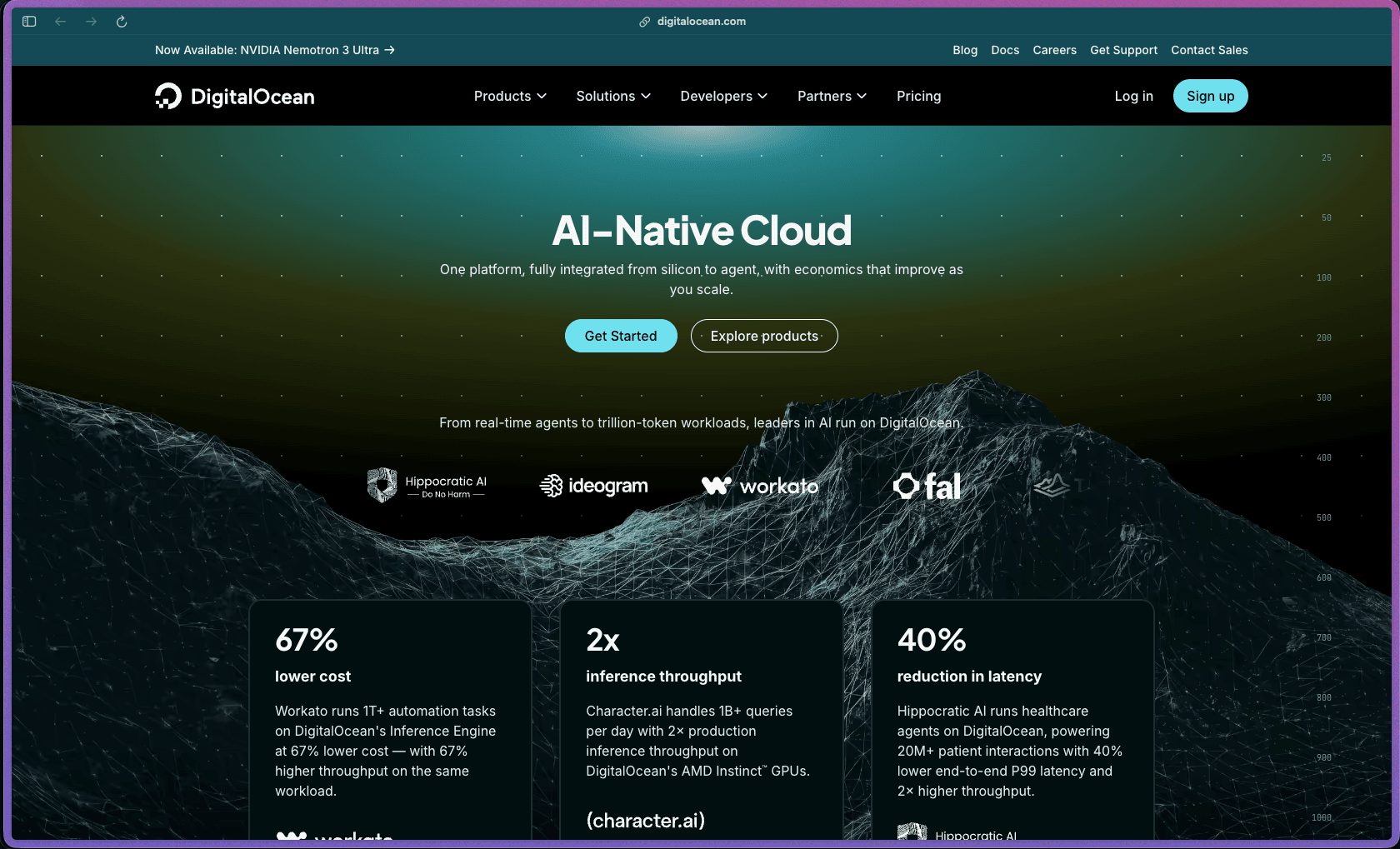Image resolution: width=1400 pixels, height=849 pixels.
Task: Open the NVIDIA Nemotron 3 Ultra announcement
Action: [x=275, y=50]
